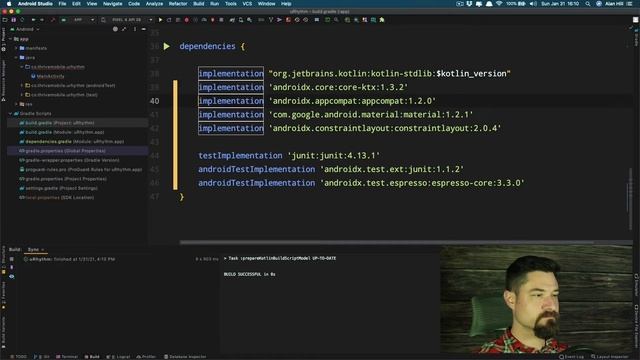Toggle the eye view icon in Build panel
640x360 pixels.
coord(11,276)
